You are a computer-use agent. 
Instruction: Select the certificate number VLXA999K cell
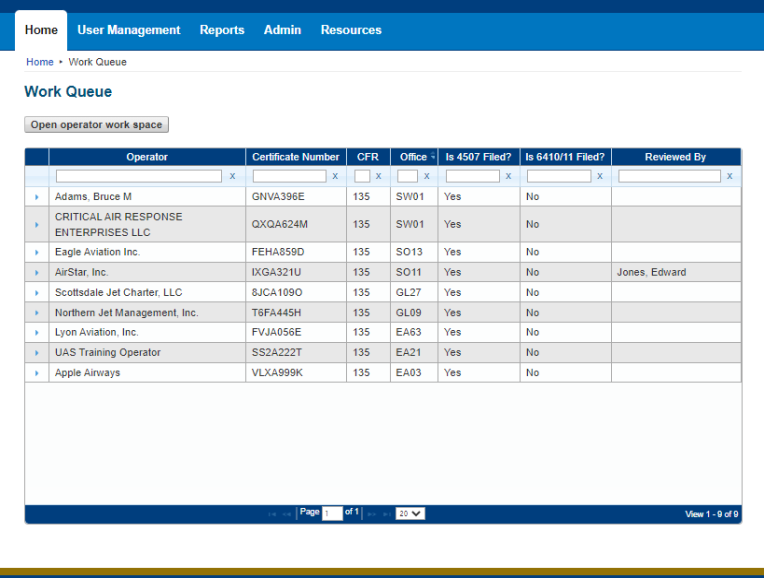pyautogui.click(x=296, y=373)
